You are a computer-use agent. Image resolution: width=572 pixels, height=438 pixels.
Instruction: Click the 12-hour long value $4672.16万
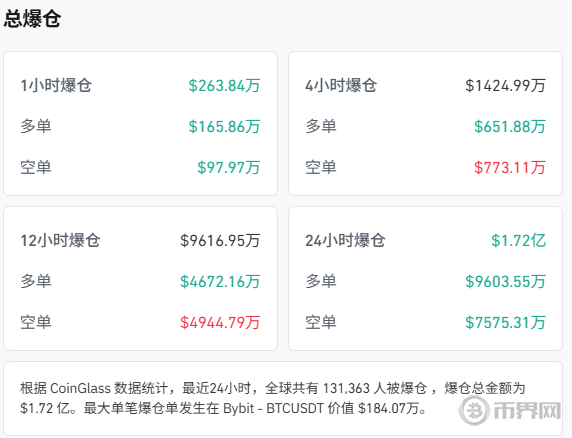pyautogui.click(x=220, y=282)
